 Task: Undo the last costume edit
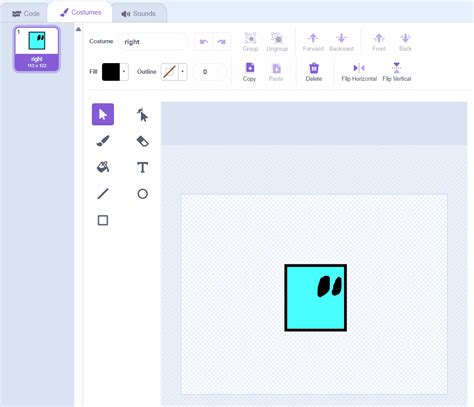pyautogui.click(x=204, y=42)
